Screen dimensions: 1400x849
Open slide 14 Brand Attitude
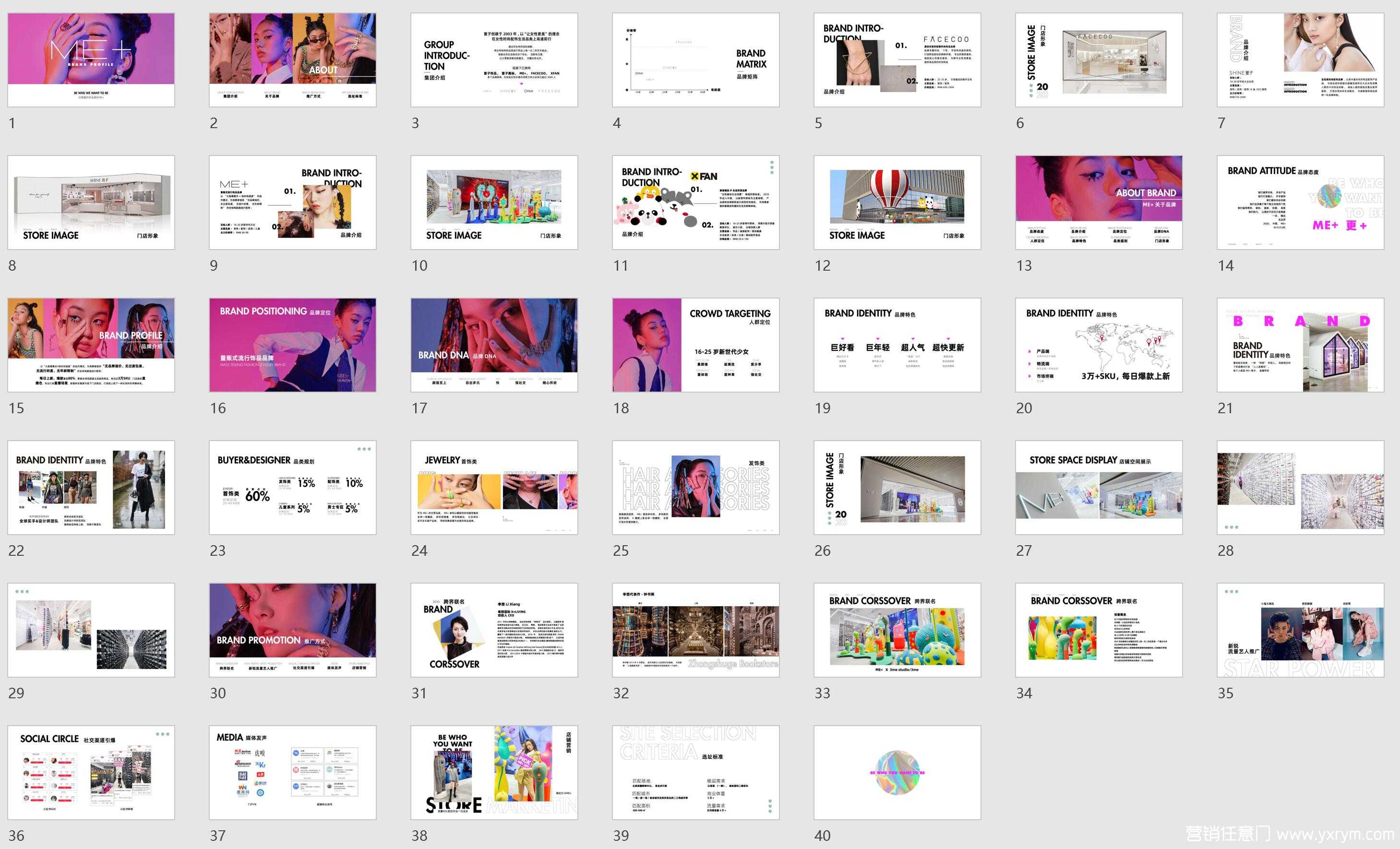coord(1301,203)
